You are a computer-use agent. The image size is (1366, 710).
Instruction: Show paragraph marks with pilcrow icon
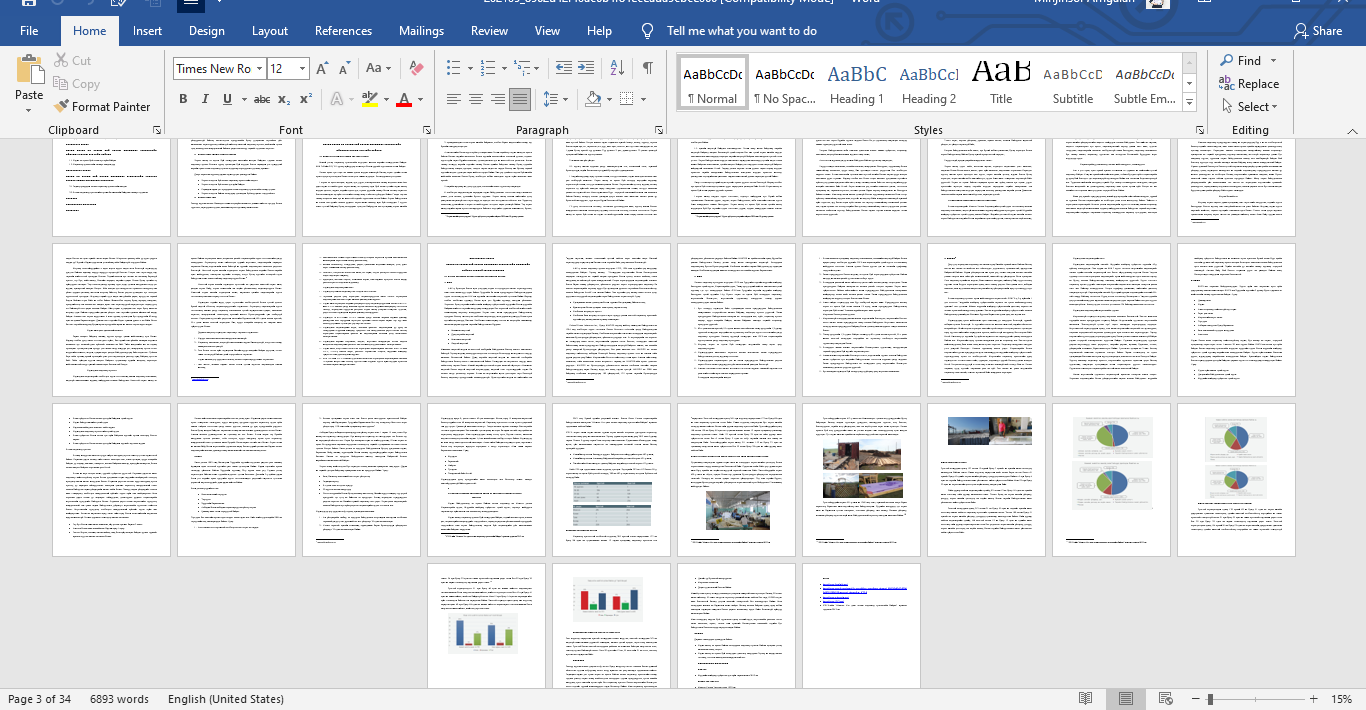click(647, 68)
